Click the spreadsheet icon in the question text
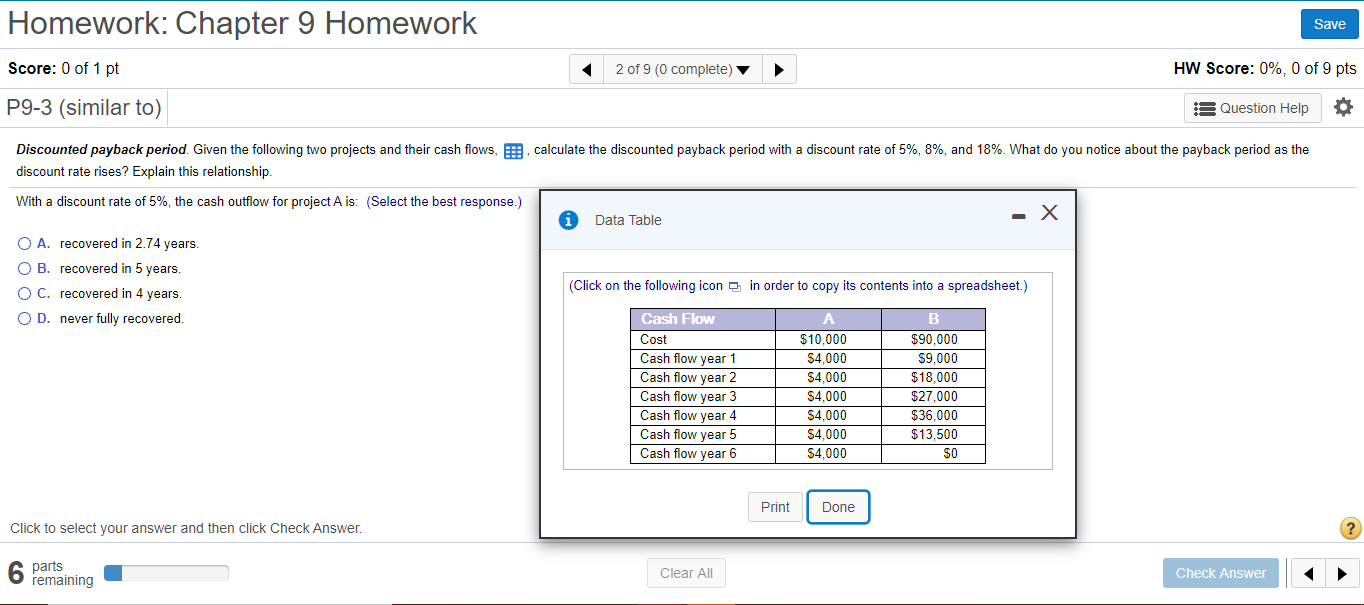This screenshot has width=1364, height=605. tap(513, 150)
